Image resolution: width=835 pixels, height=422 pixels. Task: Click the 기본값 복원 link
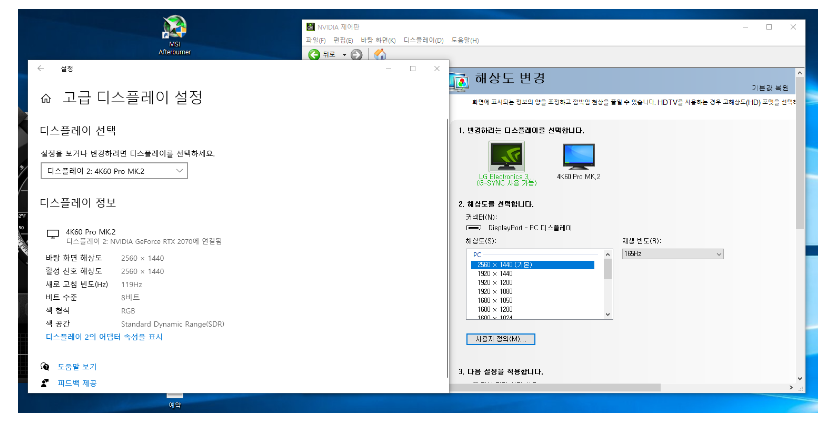click(769, 88)
